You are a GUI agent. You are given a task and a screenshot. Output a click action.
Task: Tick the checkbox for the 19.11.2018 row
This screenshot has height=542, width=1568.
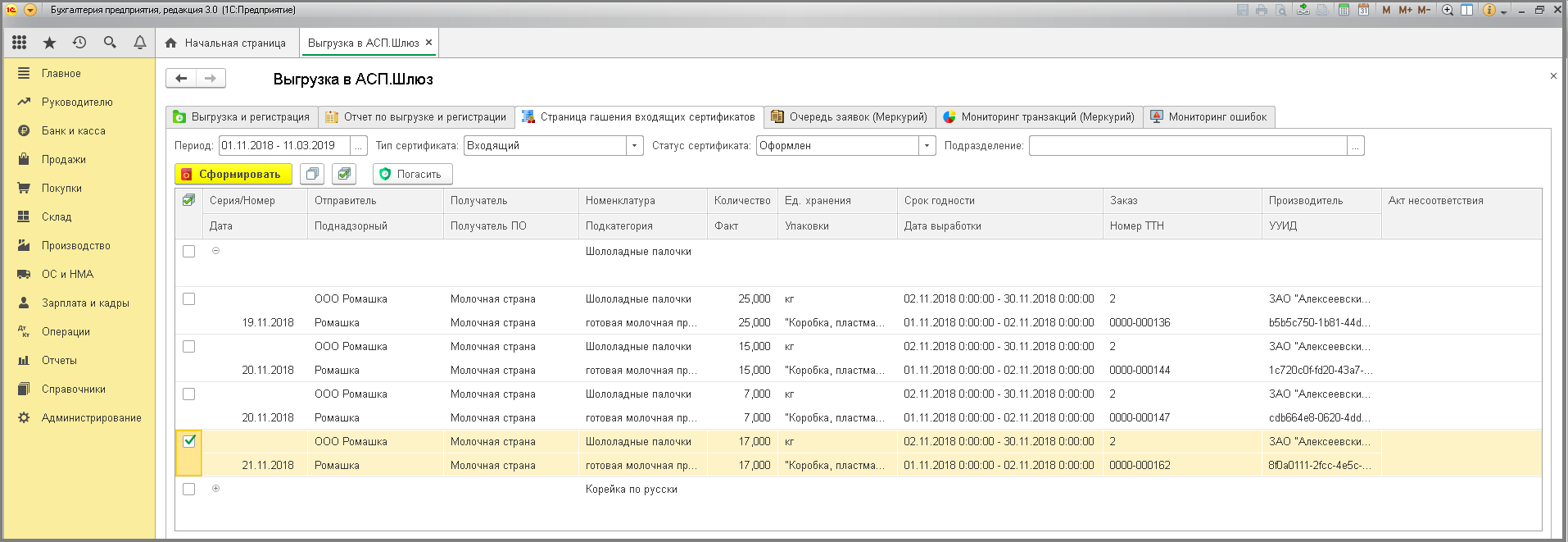[188, 298]
